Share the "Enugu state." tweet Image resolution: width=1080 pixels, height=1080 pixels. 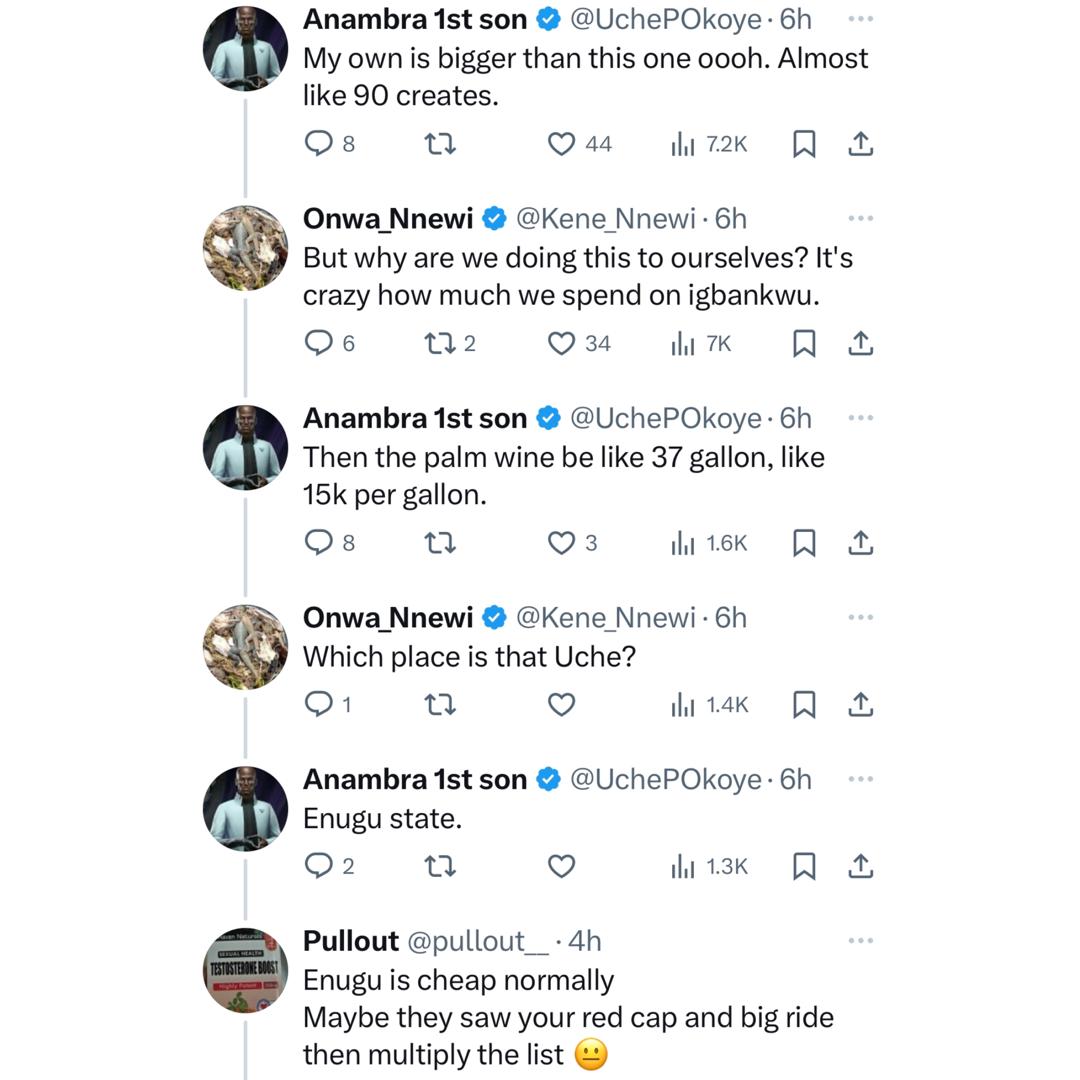coord(860,866)
